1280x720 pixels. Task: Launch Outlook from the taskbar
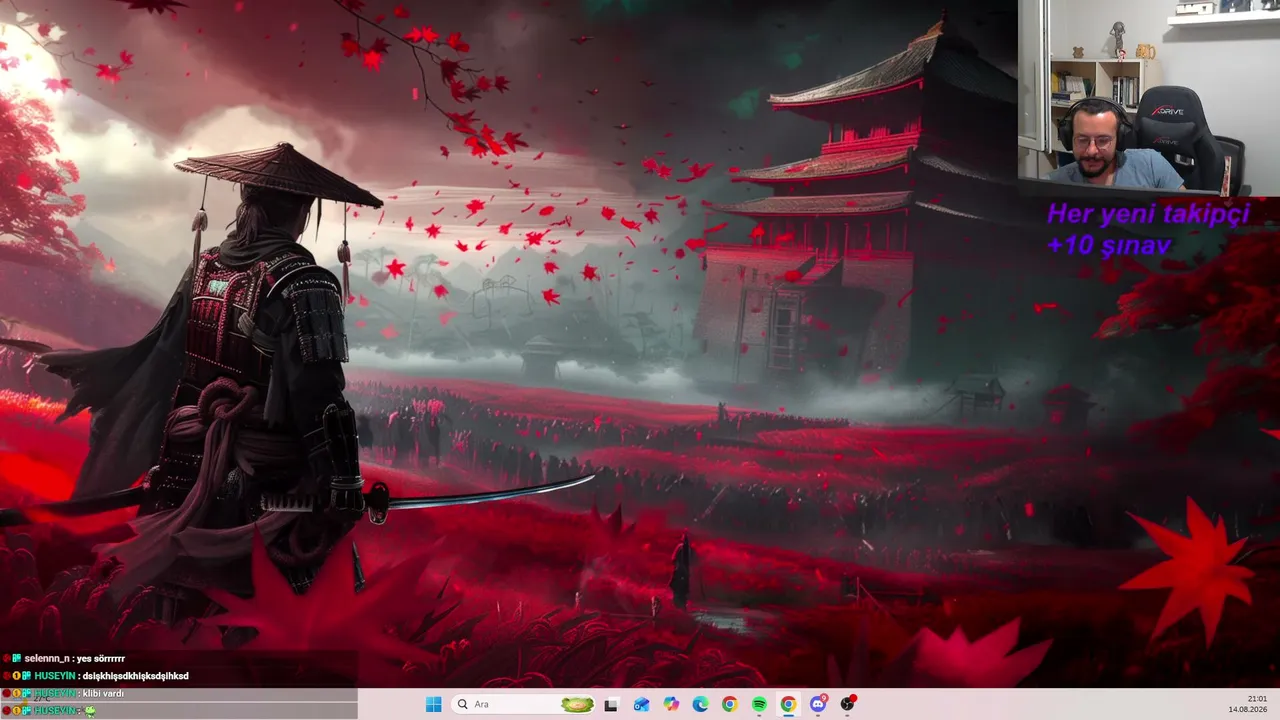coord(641,704)
